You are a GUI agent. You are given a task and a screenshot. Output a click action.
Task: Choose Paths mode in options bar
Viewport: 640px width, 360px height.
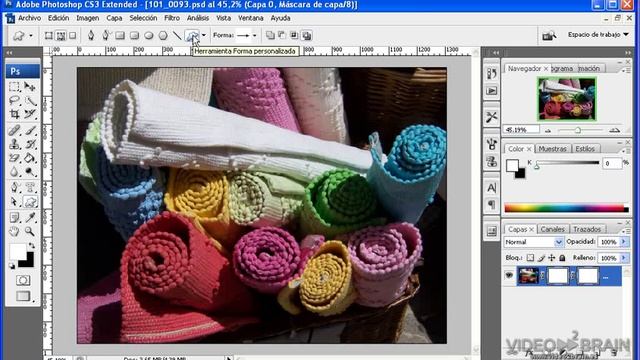[60, 36]
